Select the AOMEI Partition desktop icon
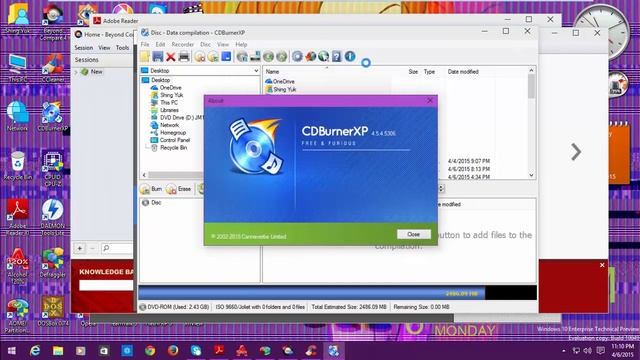 17,315
